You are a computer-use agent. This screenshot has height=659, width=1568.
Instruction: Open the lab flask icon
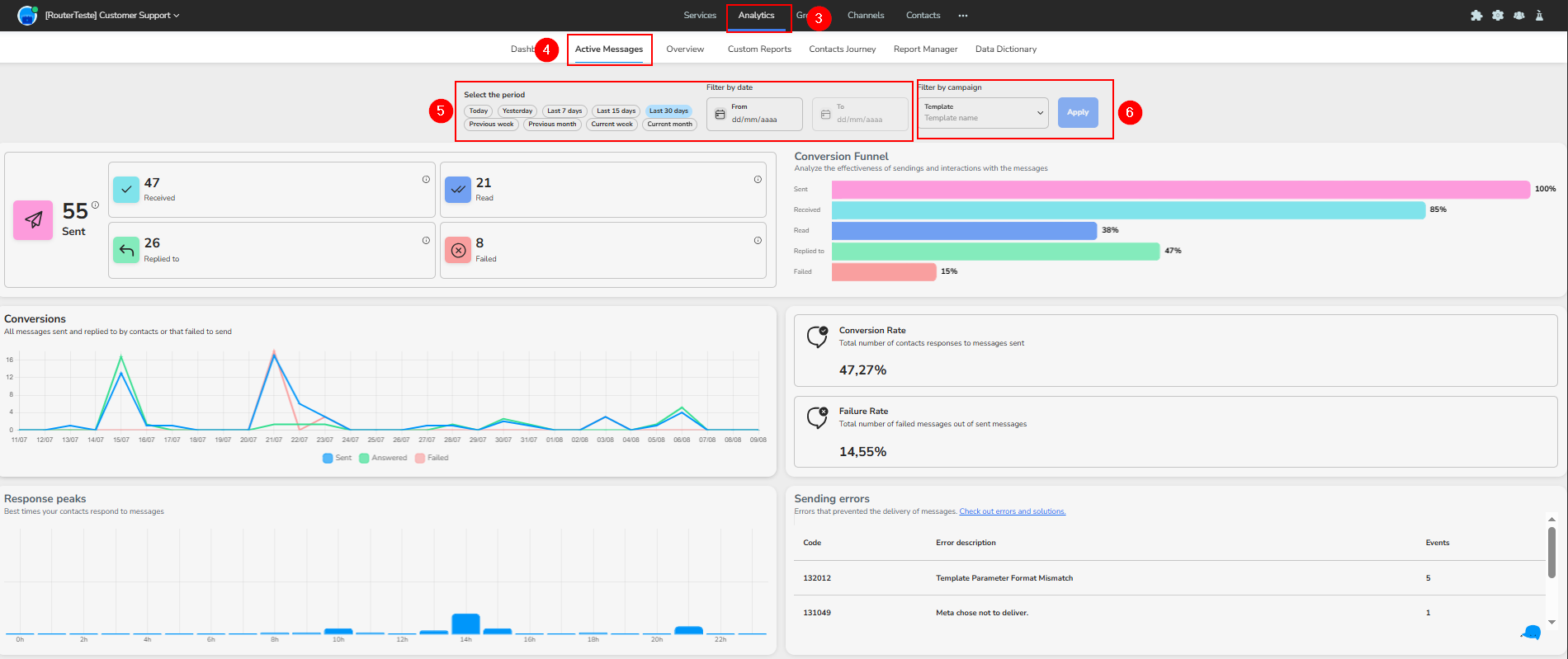coord(1539,16)
